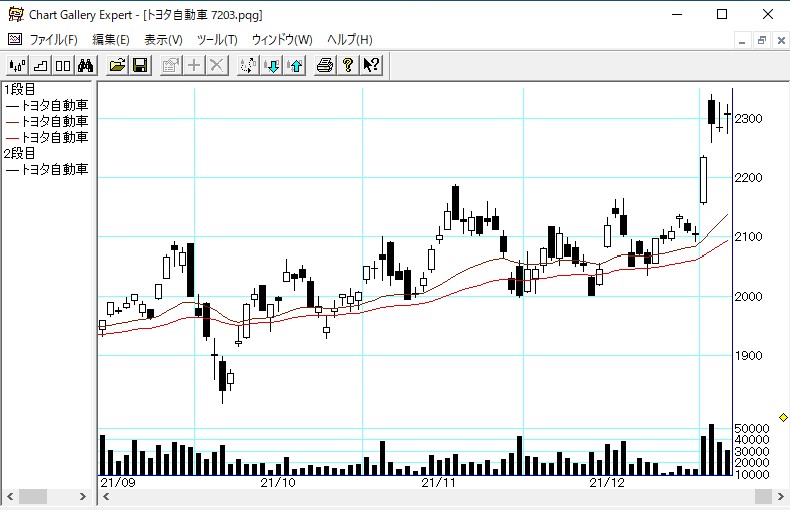Select the 1段目 item in the left list
The image size is (790, 510).
coord(19,90)
